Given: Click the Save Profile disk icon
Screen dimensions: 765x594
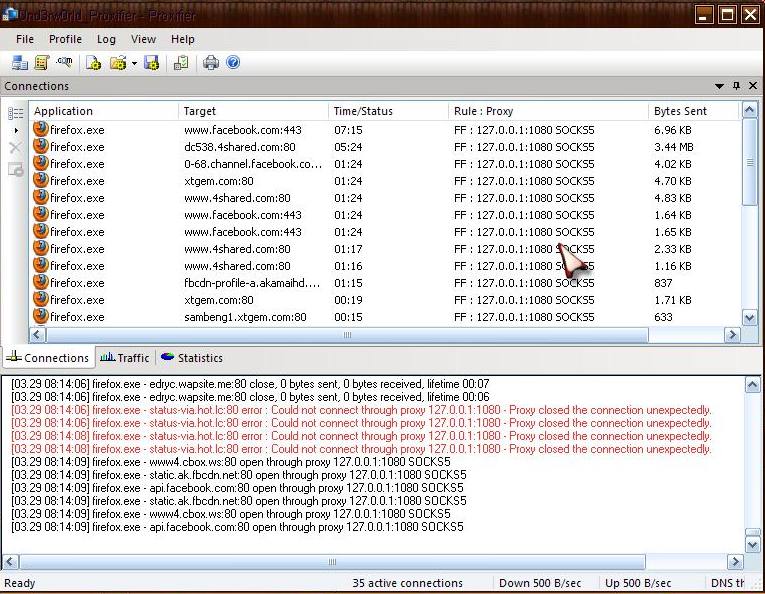Looking at the screenshot, I should [152, 63].
